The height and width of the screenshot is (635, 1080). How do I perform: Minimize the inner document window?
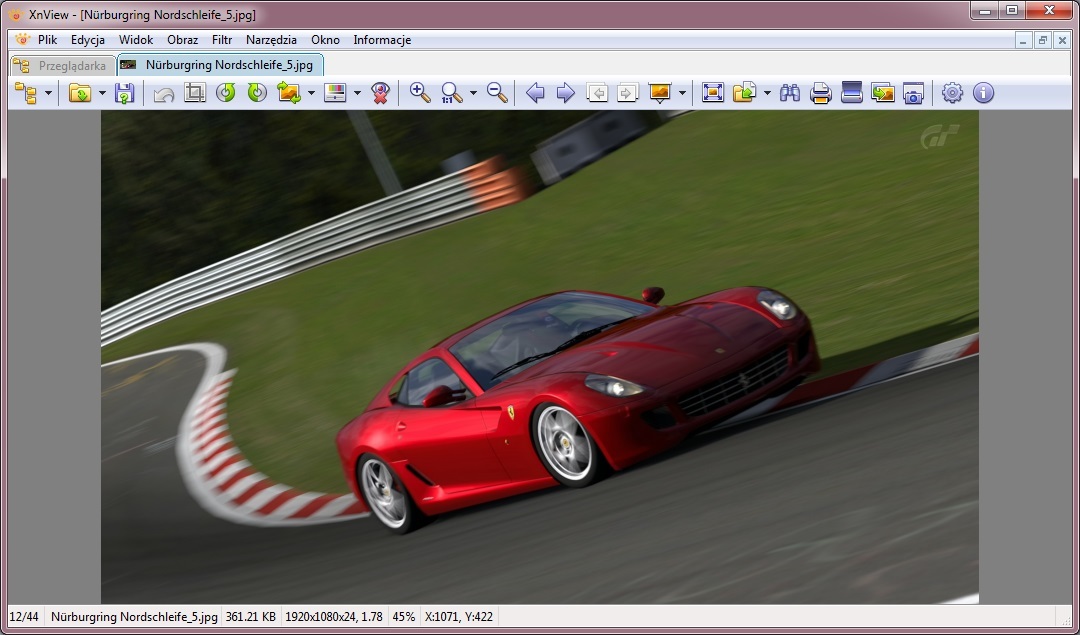tap(1024, 41)
